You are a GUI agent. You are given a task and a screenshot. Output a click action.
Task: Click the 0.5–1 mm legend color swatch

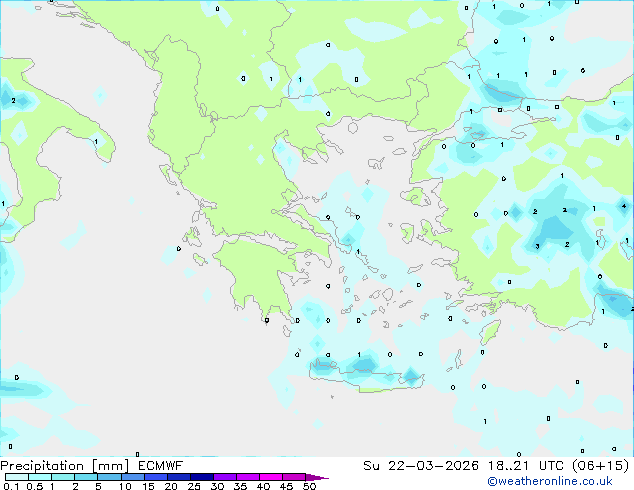40,477
